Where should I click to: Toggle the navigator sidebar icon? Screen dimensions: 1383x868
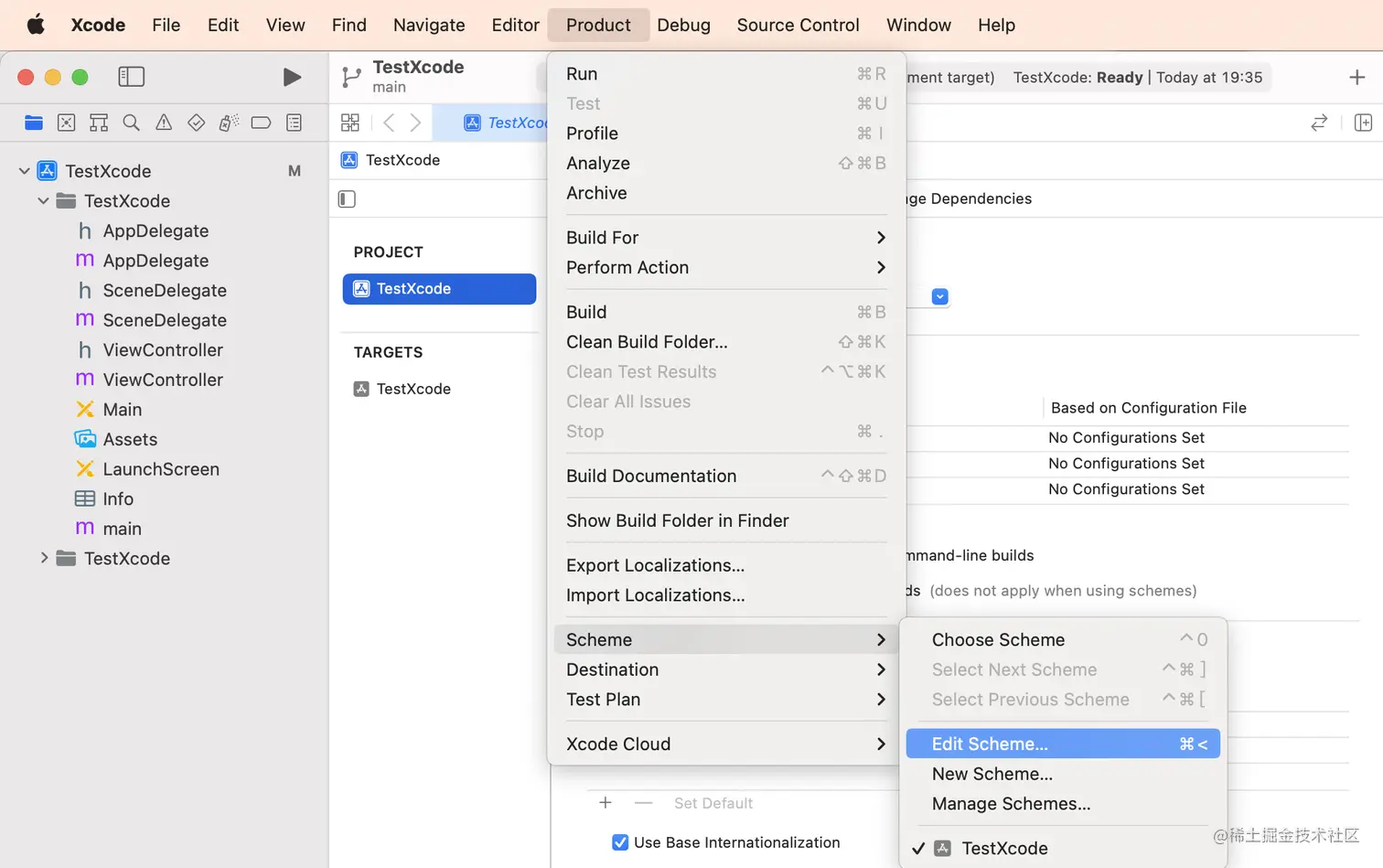tap(132, 78)
